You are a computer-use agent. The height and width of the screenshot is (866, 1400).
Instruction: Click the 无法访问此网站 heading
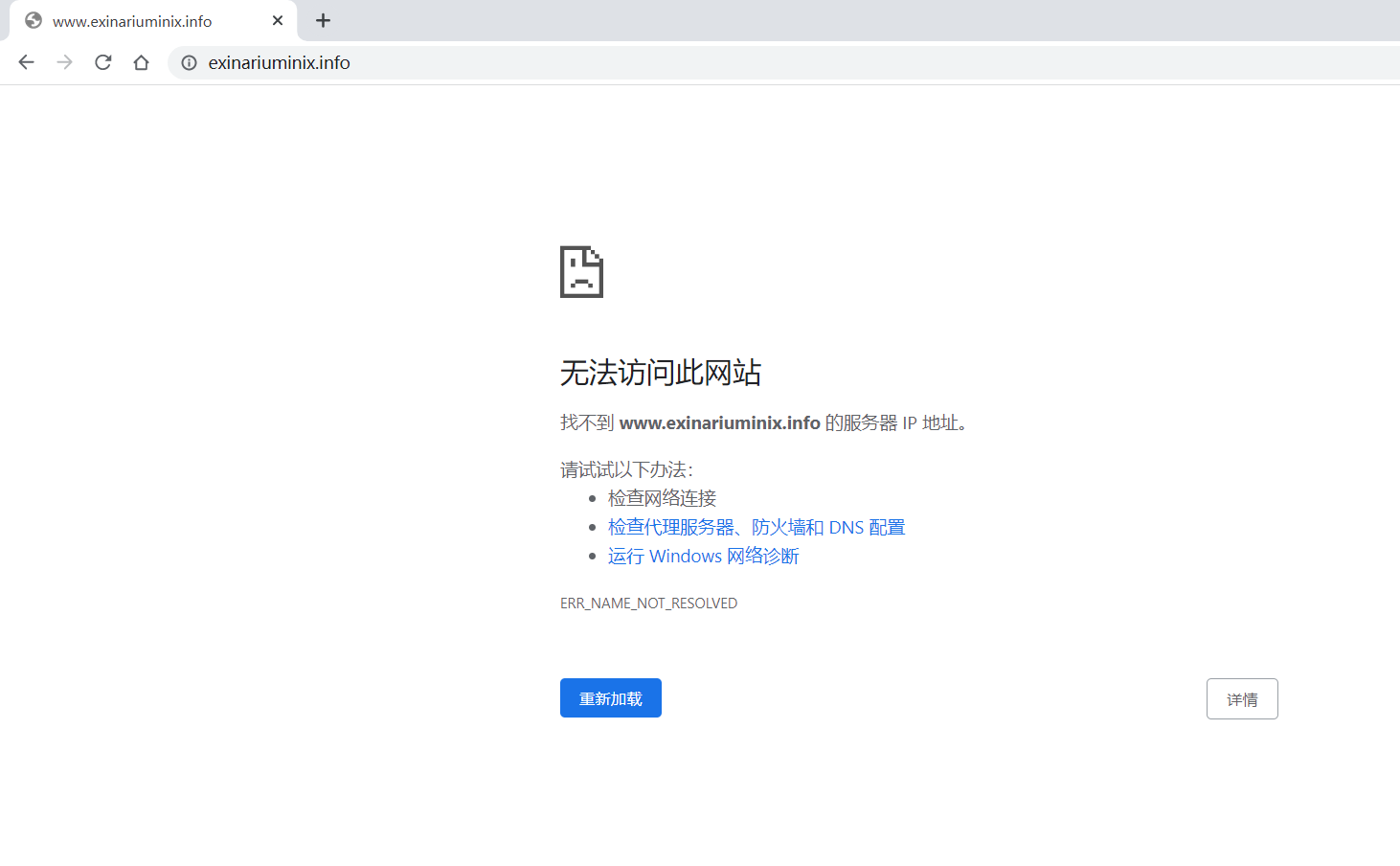tap(661, 373)
